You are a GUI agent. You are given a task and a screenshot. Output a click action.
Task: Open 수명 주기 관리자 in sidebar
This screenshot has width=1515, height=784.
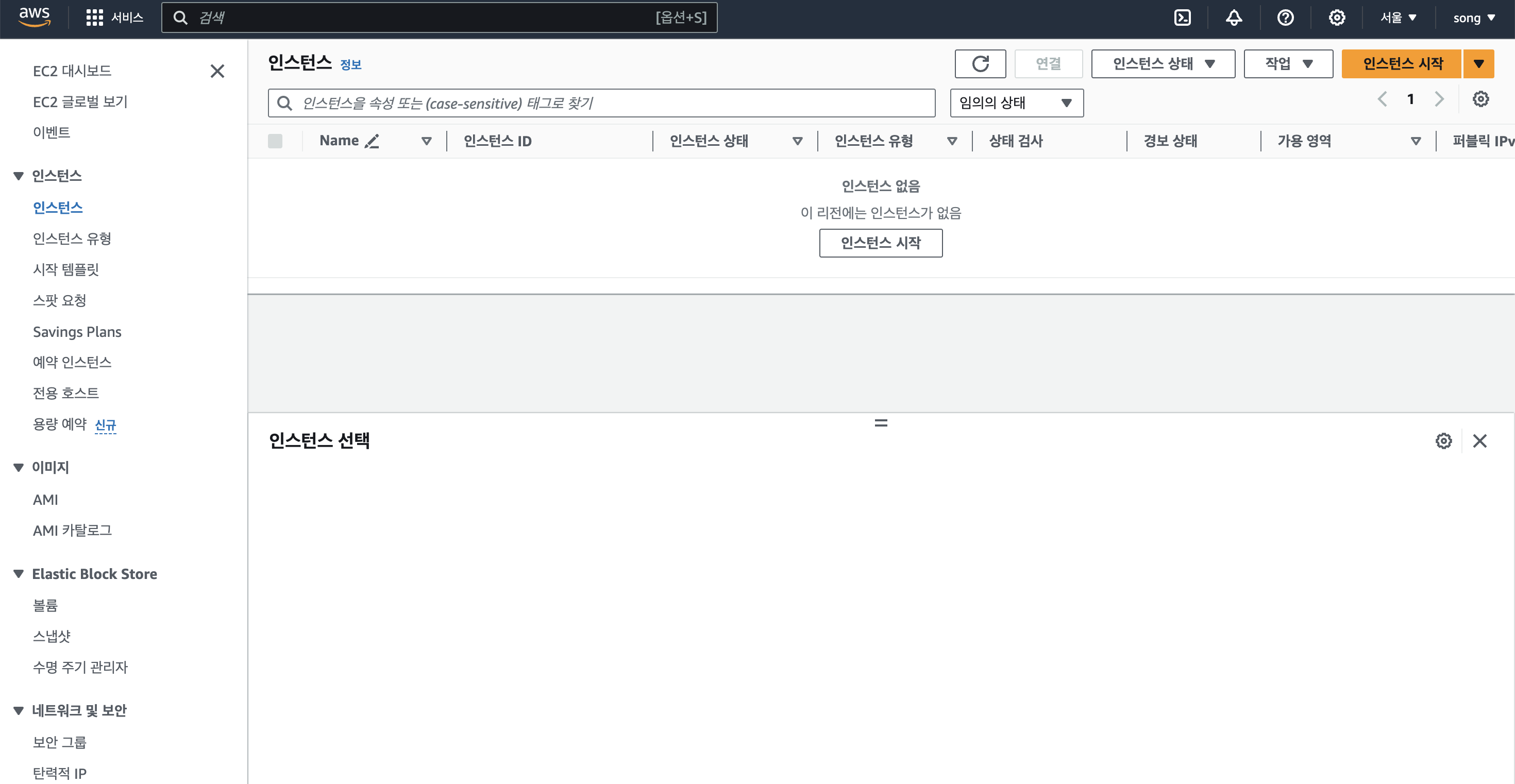(80, 667)
